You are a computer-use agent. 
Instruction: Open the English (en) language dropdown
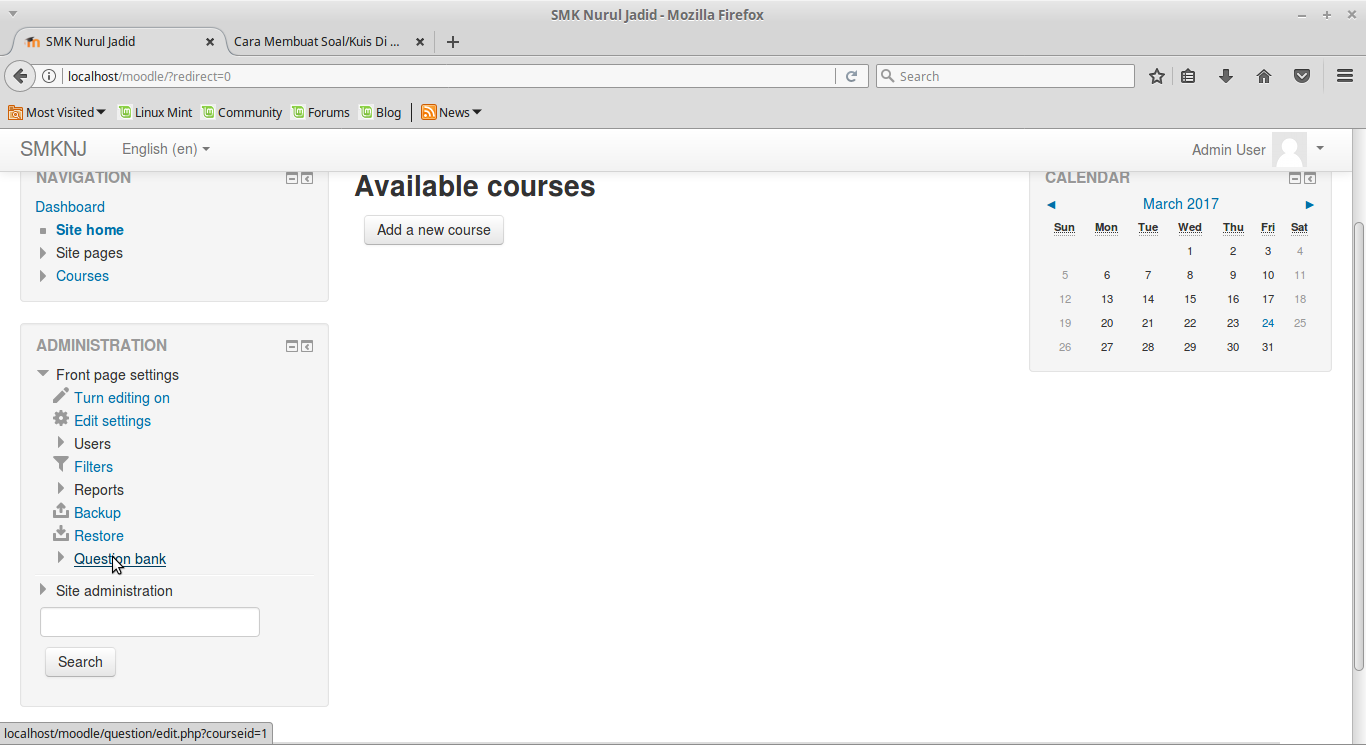pyautogui.click(x=165, y=148)
